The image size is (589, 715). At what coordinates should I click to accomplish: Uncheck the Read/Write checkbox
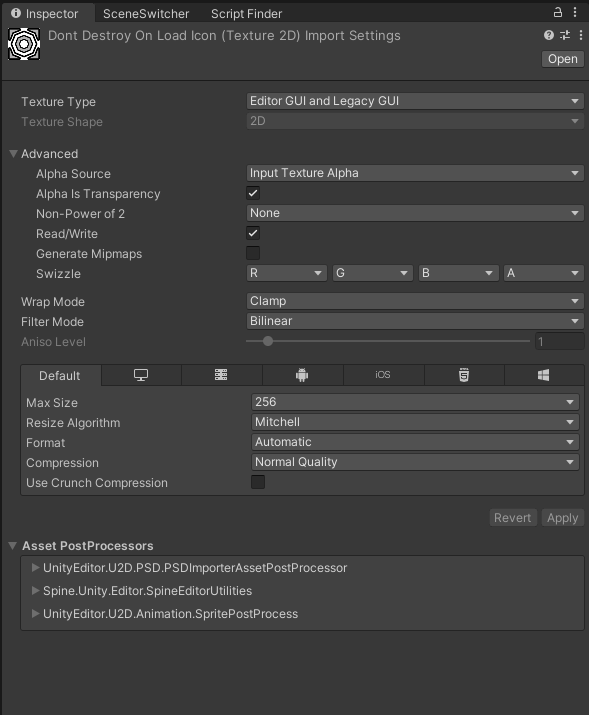coord(253,233)
